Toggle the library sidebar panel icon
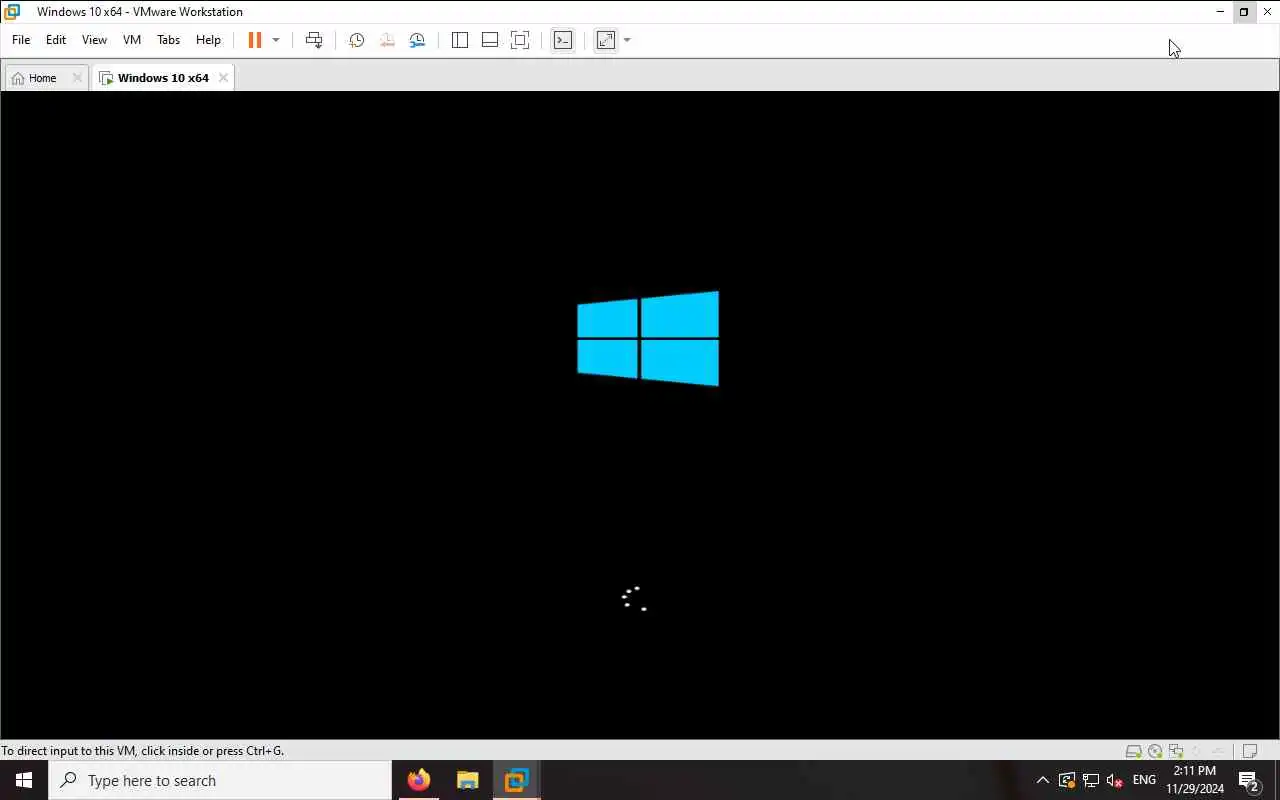Image resolution: width=1280 pixels, height=800 pixels. point(460,40)
